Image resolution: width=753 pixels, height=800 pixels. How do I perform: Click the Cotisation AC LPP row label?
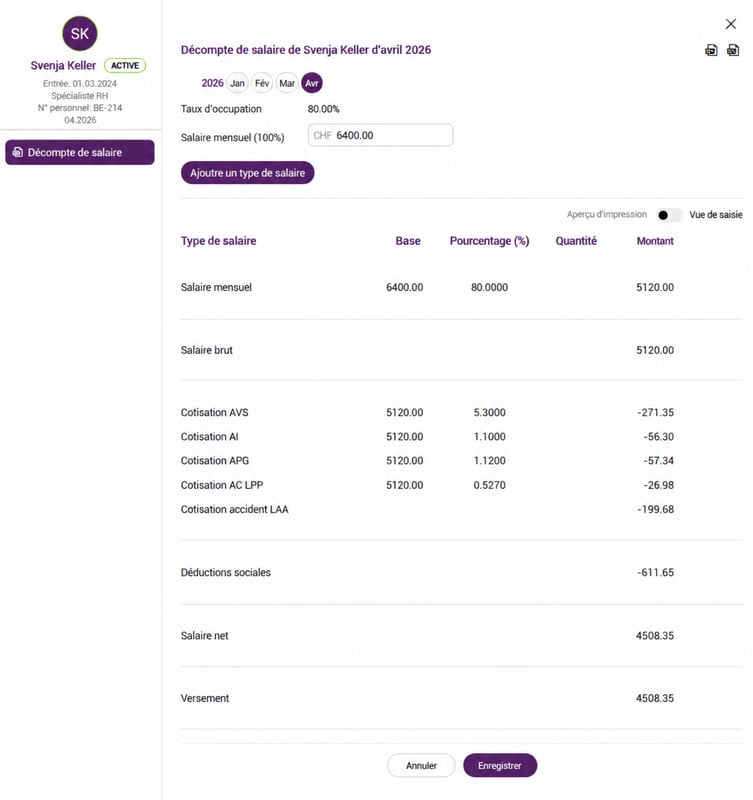[222, 485]
